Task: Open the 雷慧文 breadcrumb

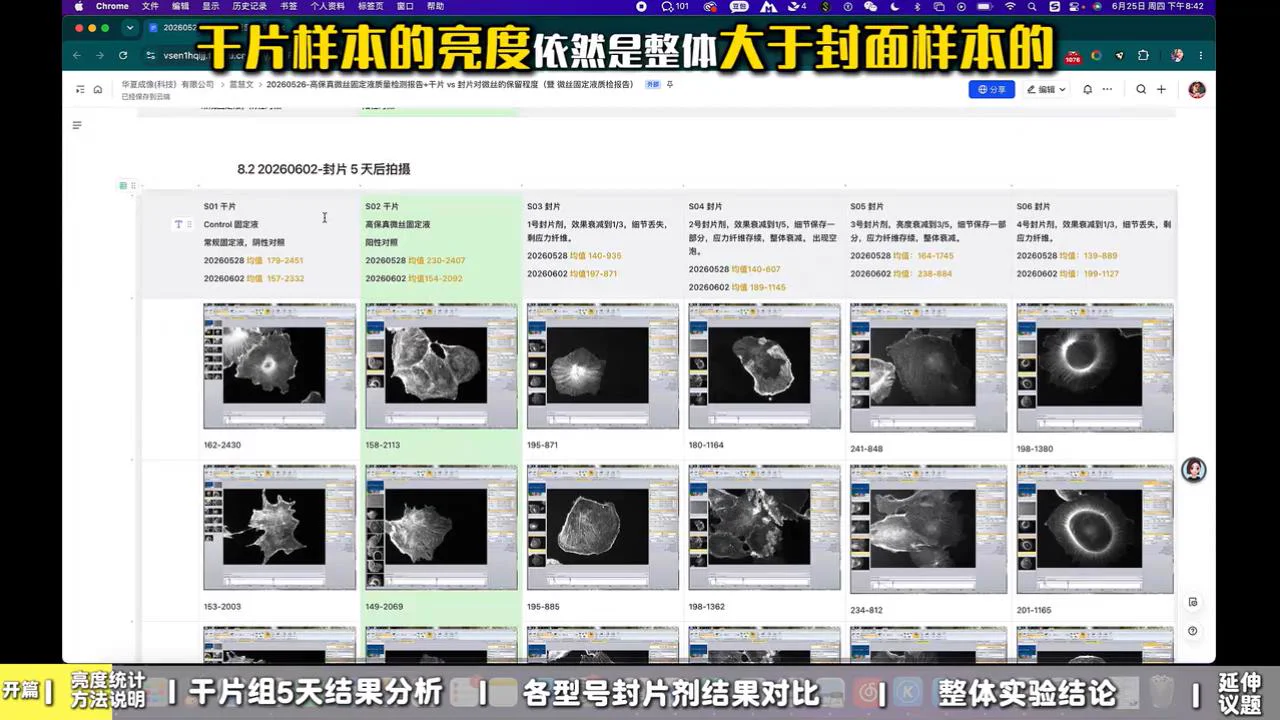Action: pos(241,85)
